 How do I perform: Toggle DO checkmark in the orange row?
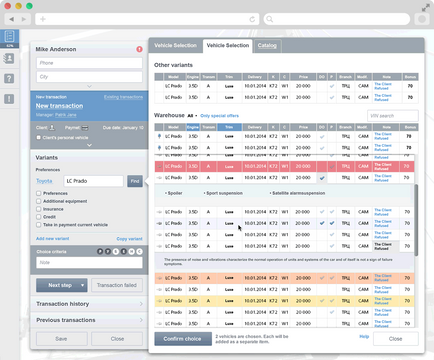322,278
